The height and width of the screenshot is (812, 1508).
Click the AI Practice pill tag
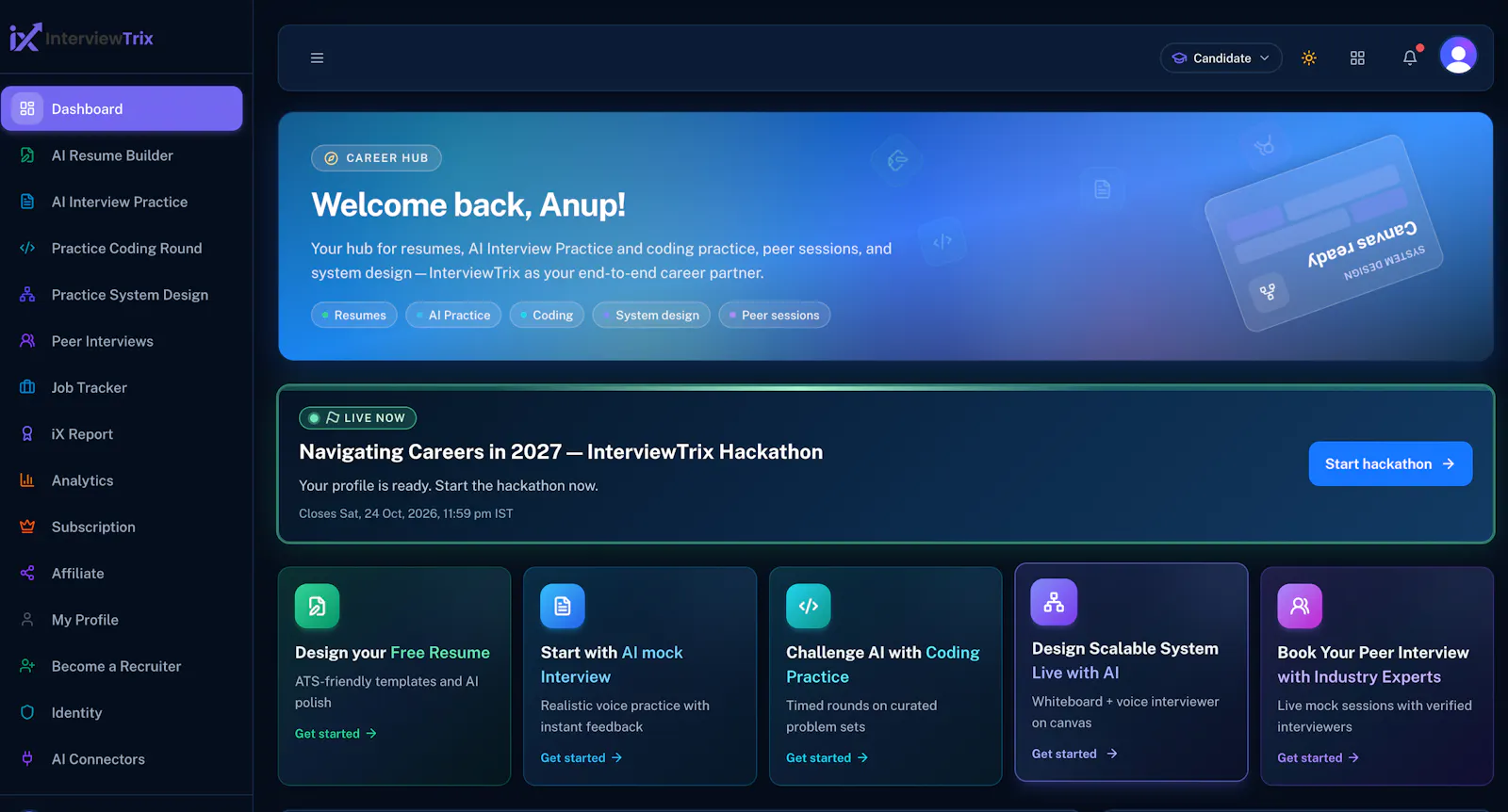point(453,315)
